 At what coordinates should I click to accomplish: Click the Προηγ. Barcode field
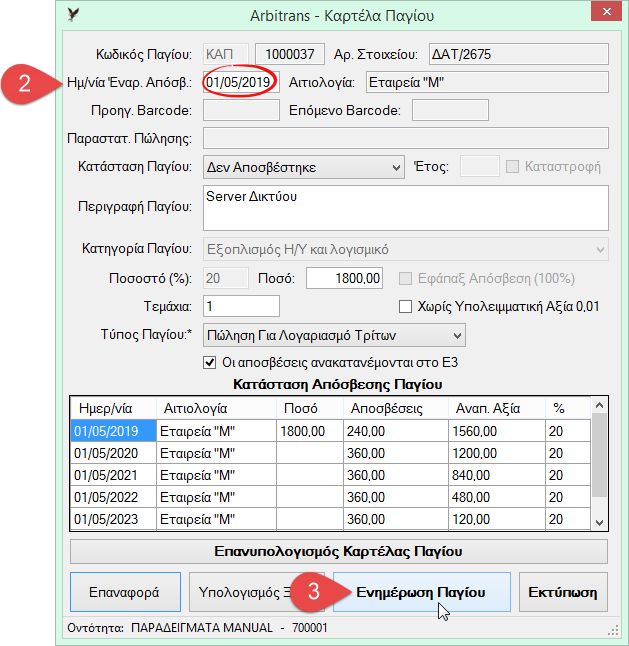click(x=241, y=110)
